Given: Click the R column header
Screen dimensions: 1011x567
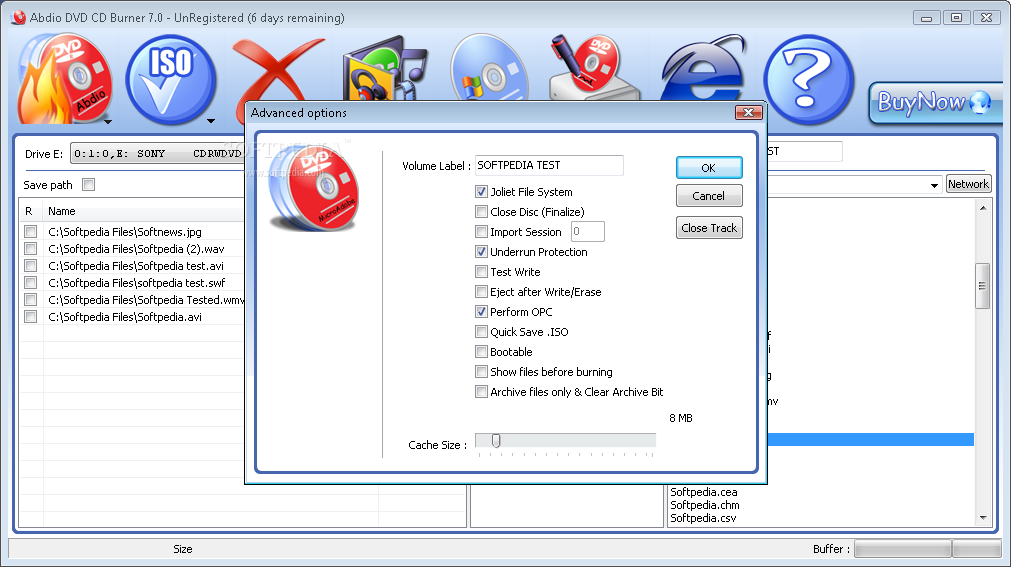Looking at the screenshot, I should (29, 211).
